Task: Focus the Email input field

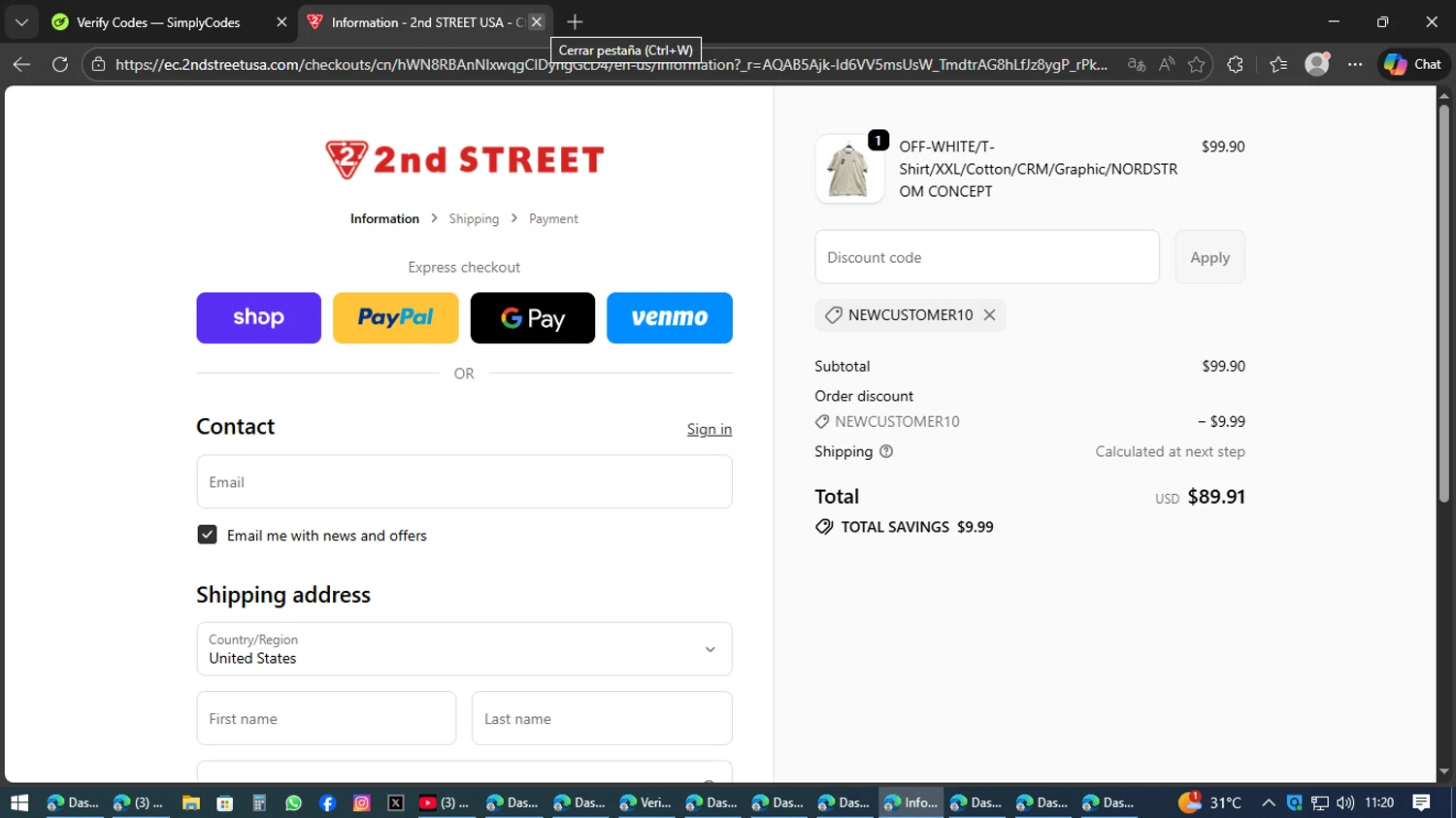Action: (x=464, y=482)
